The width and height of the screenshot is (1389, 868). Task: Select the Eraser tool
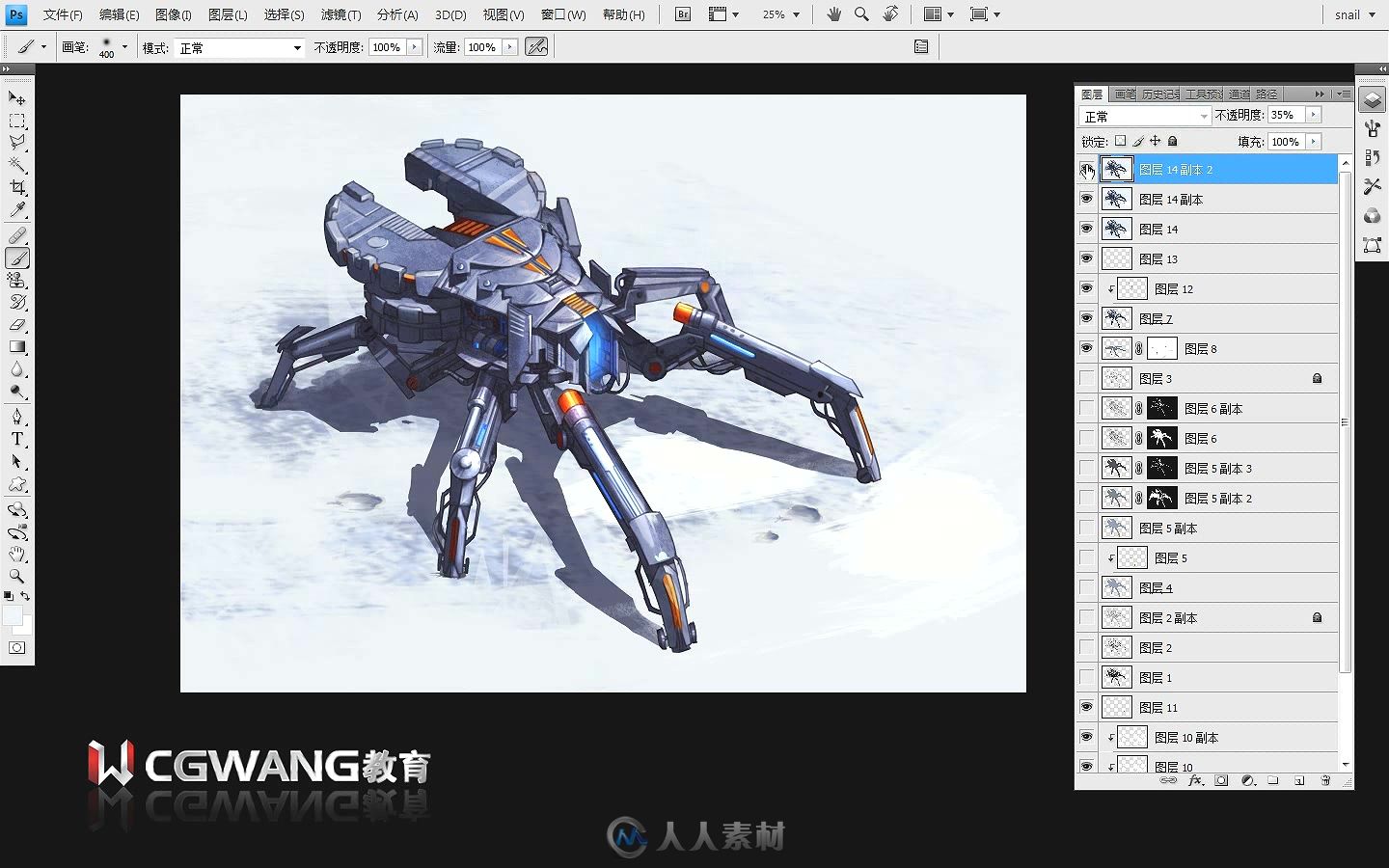[17, 324]
